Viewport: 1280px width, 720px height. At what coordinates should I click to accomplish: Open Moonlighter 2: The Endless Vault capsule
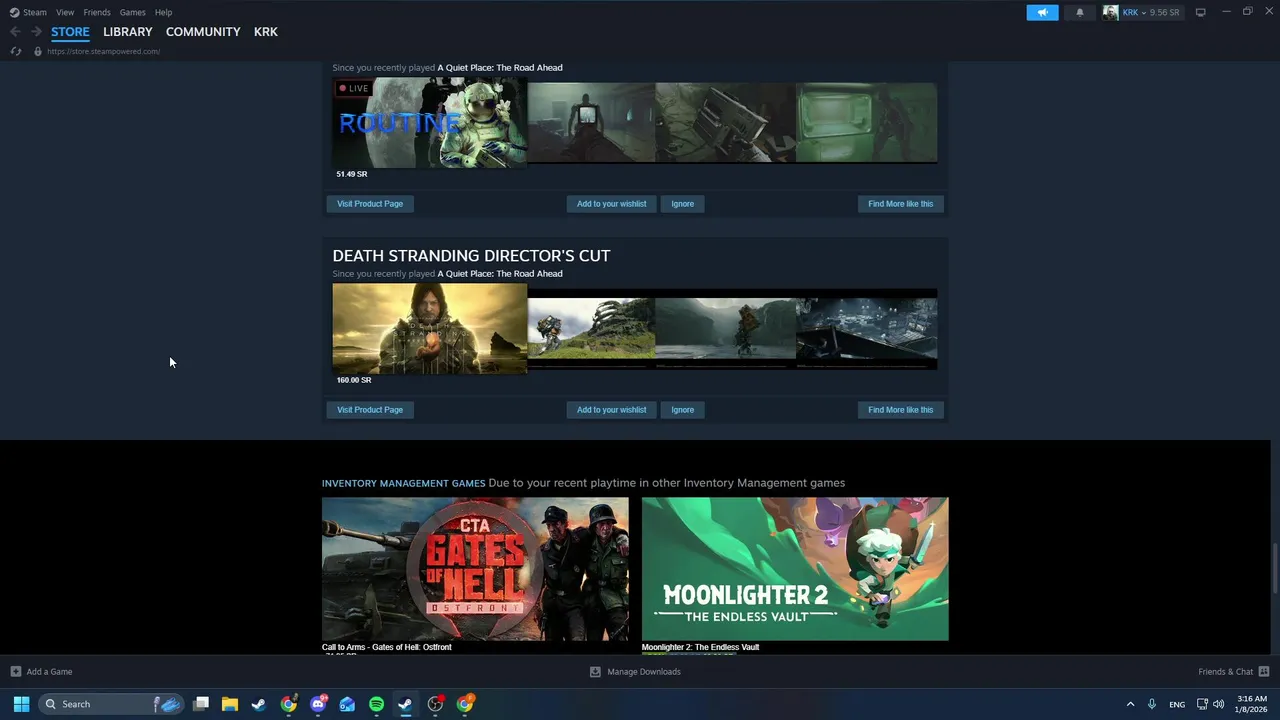[795, 569]
